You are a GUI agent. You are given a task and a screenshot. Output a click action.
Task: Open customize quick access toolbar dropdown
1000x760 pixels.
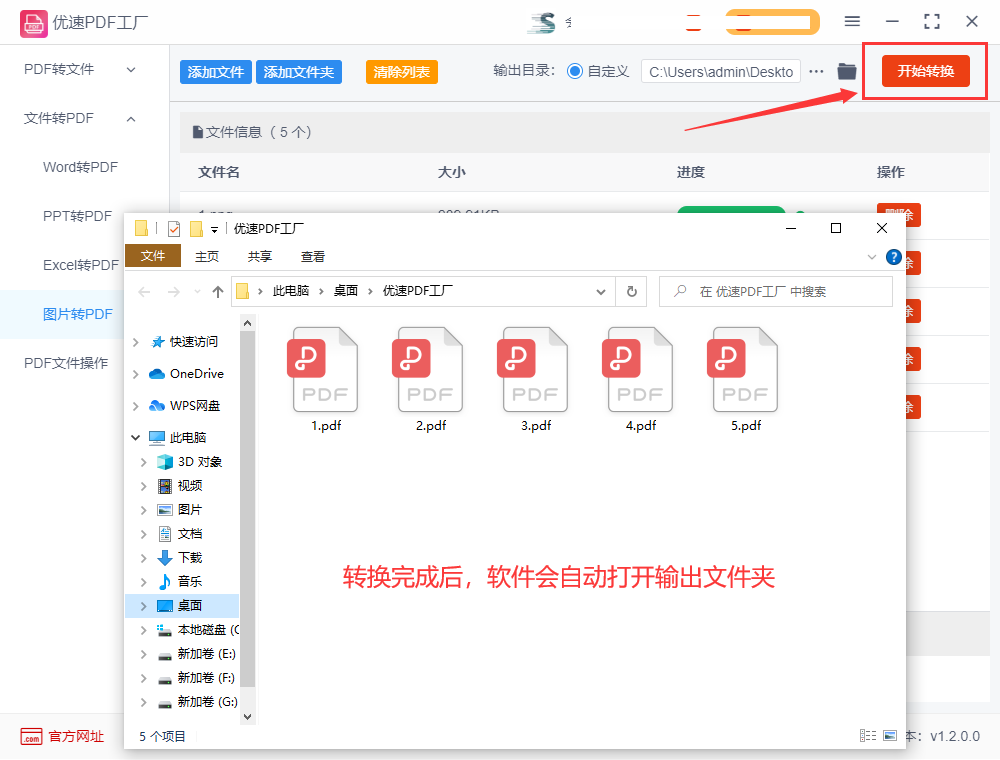214,230
